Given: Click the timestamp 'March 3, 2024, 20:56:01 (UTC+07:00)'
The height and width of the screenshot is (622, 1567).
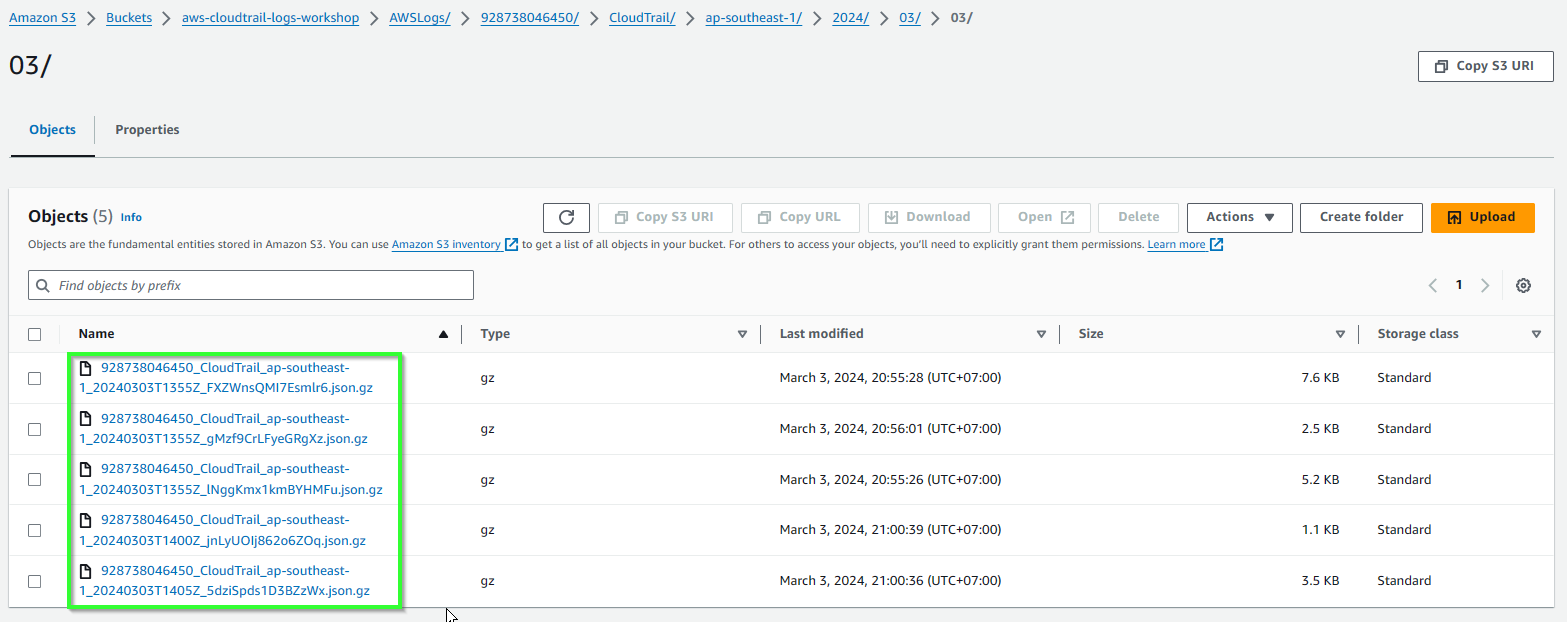Looking at the screenshot, I should pyautogui.click(x=890, y=429).
